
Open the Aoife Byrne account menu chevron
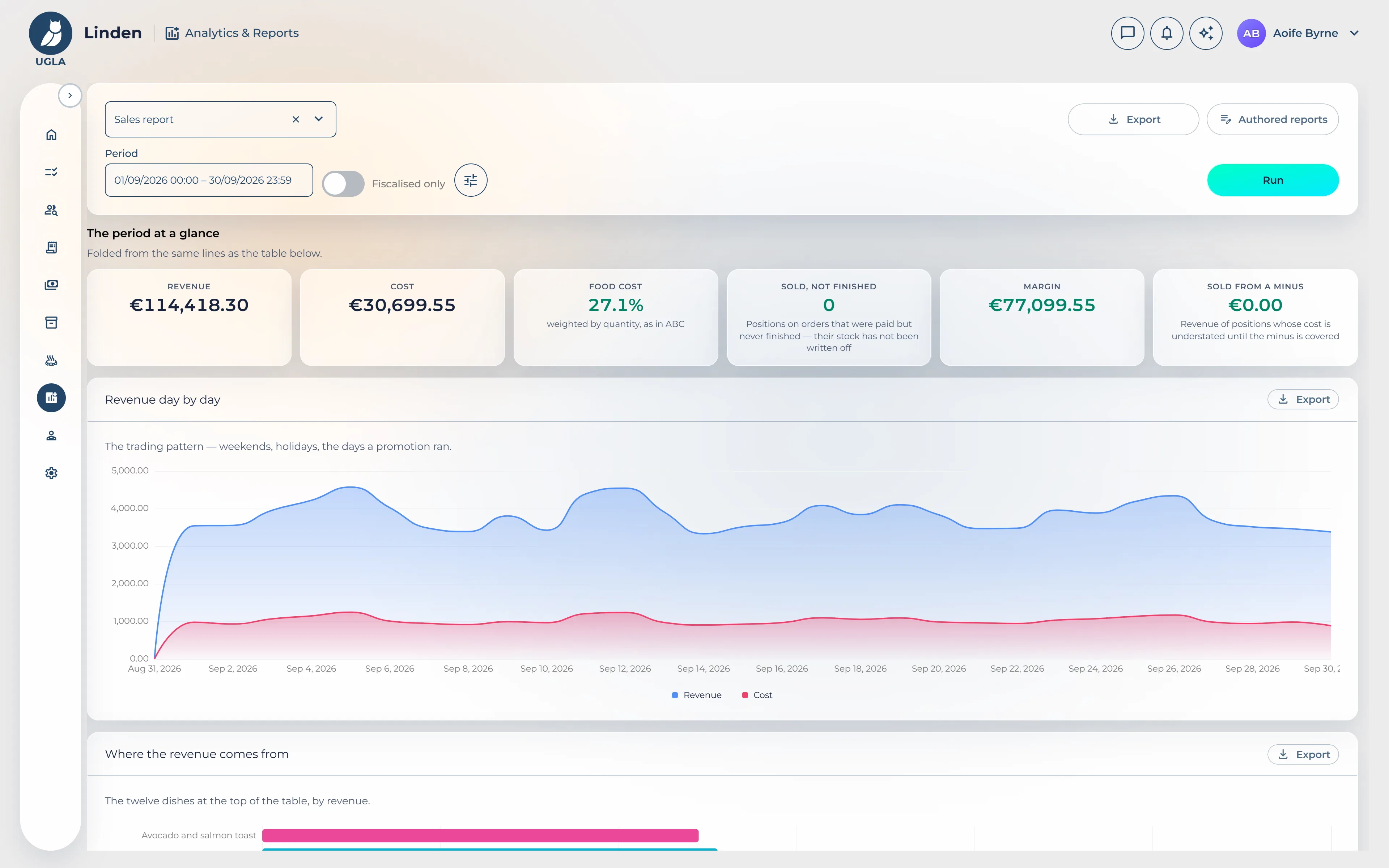pos(1354,33)
